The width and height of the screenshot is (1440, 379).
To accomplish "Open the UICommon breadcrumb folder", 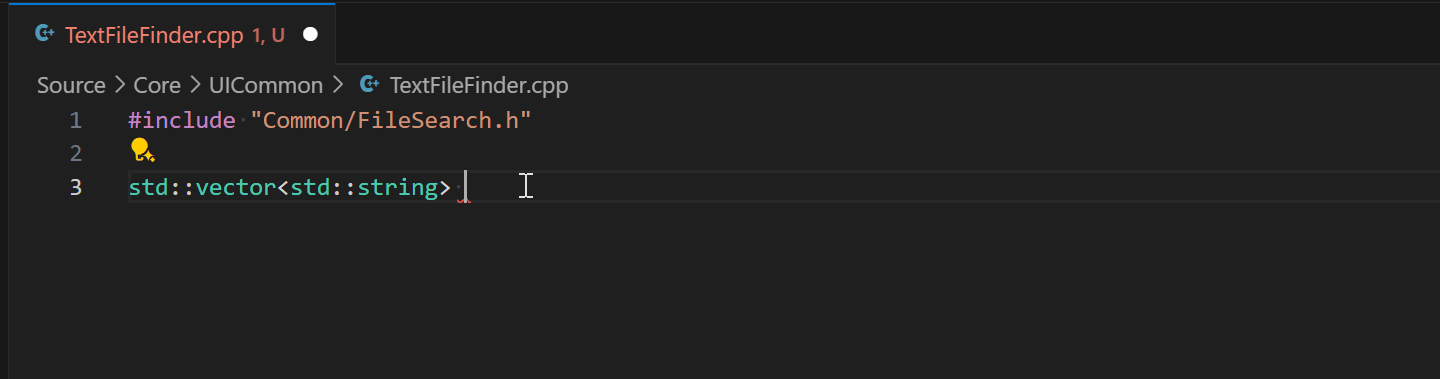I will tap(266, 86).
